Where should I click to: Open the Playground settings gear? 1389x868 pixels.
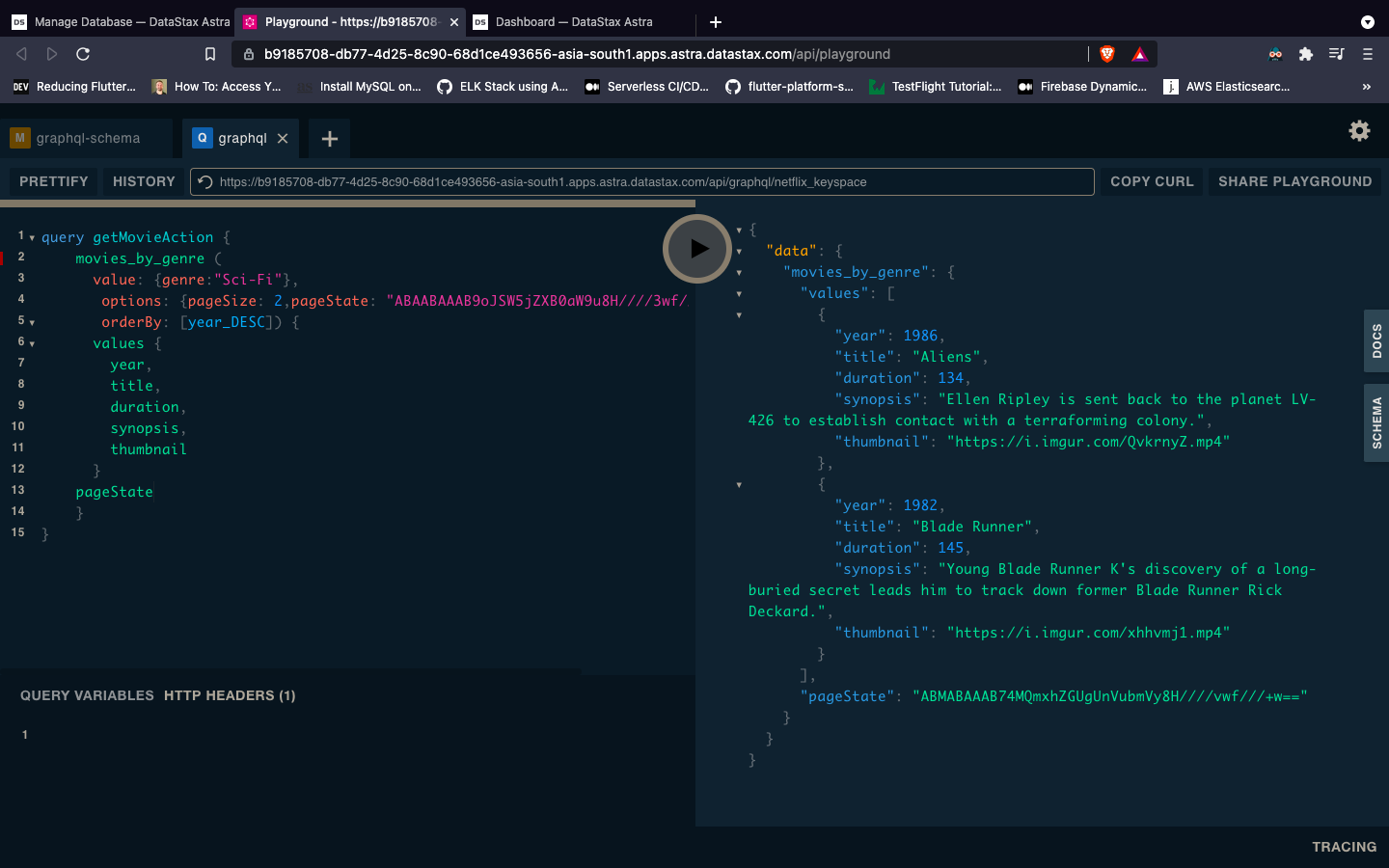click(x=1359, y=130)
